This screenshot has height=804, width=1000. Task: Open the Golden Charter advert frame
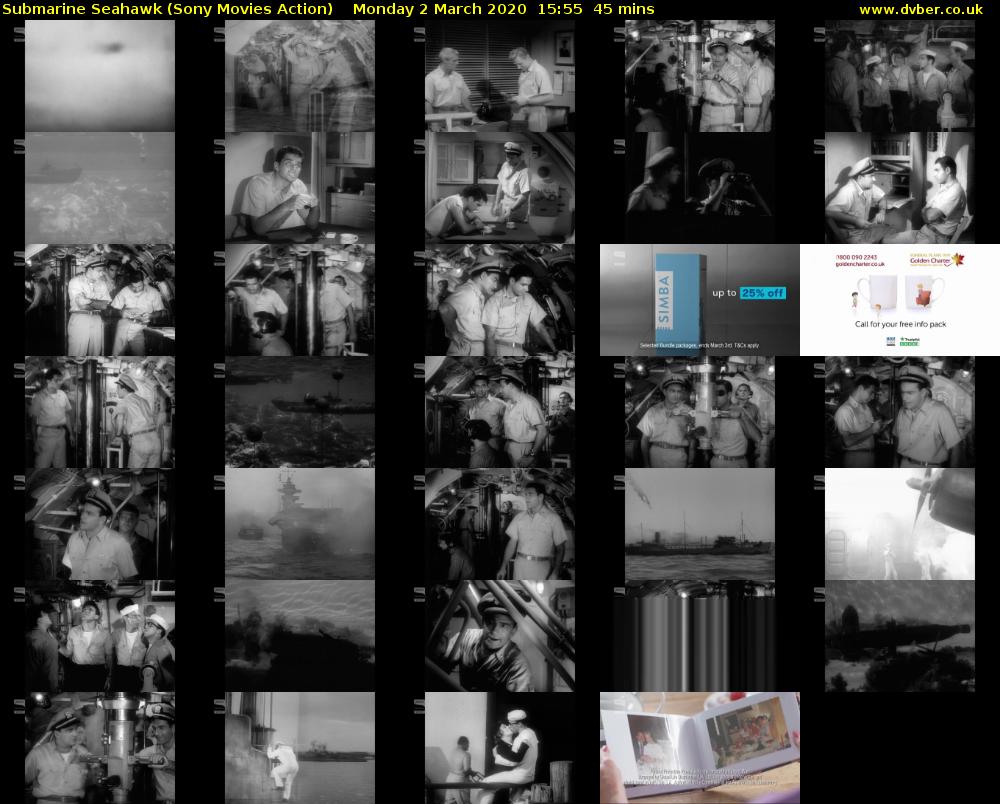pos(900,300)
